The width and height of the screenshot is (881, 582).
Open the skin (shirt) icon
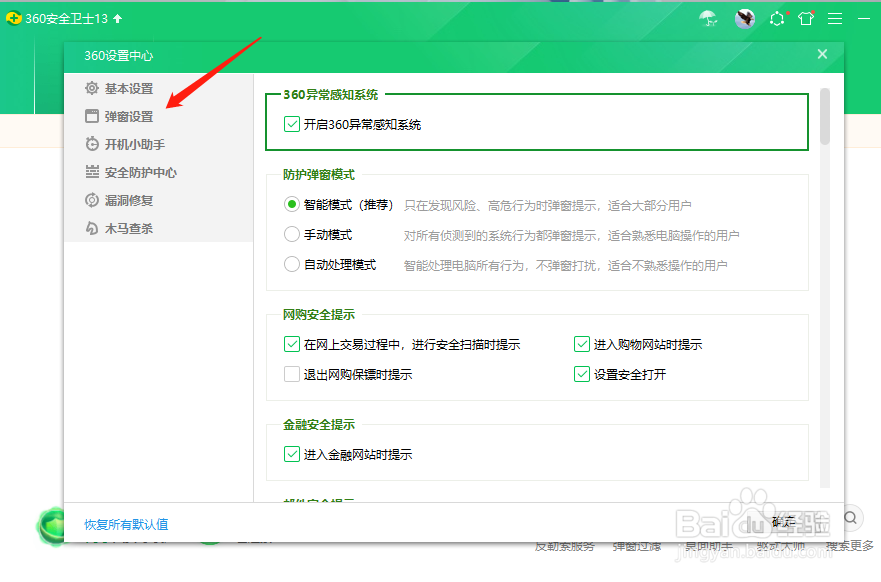pyautogui.click(x=806, y=19)
